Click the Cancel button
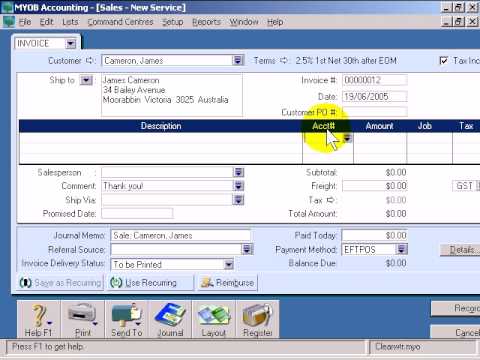480x360 pixels. coord(456,332)
